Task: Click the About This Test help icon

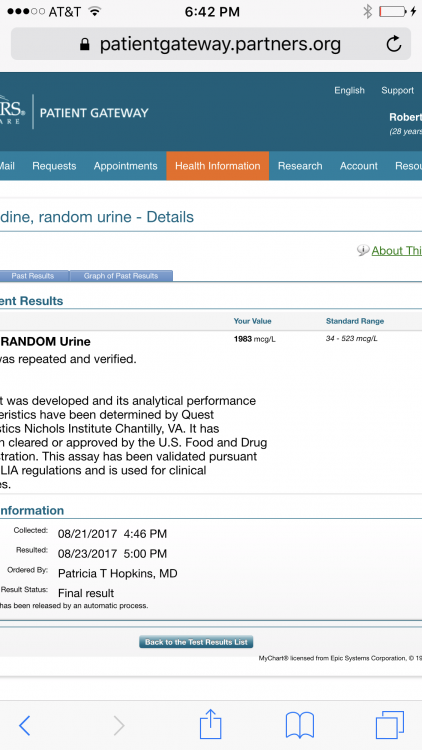Action: coord(363,250)
